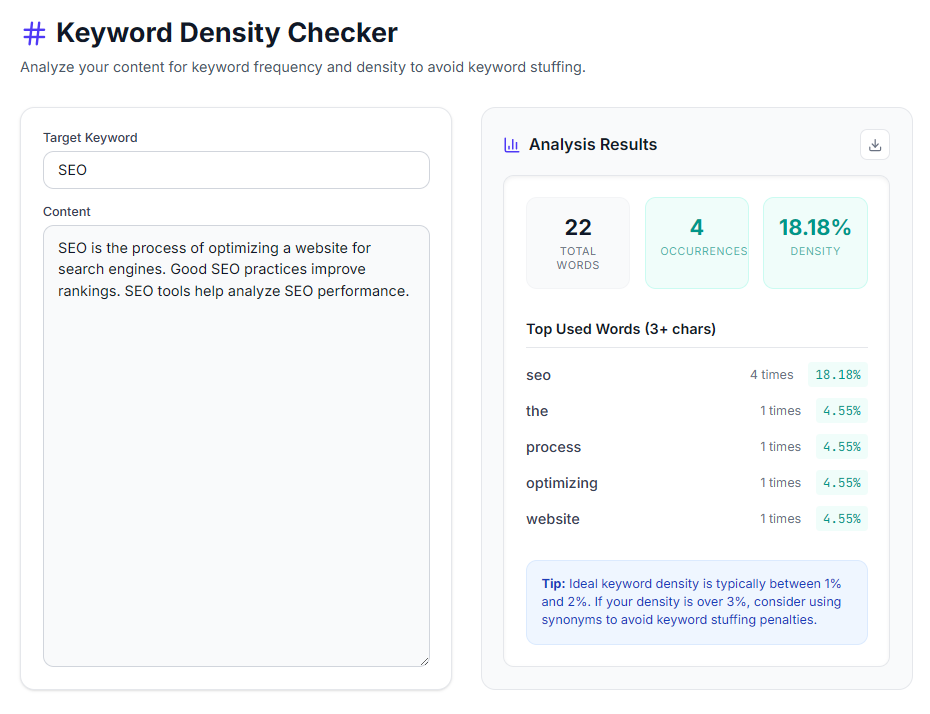The height and width of the screenshot is (714, 930).
Task: Click '1 times' in the process row
Action: tap(781, 447)
